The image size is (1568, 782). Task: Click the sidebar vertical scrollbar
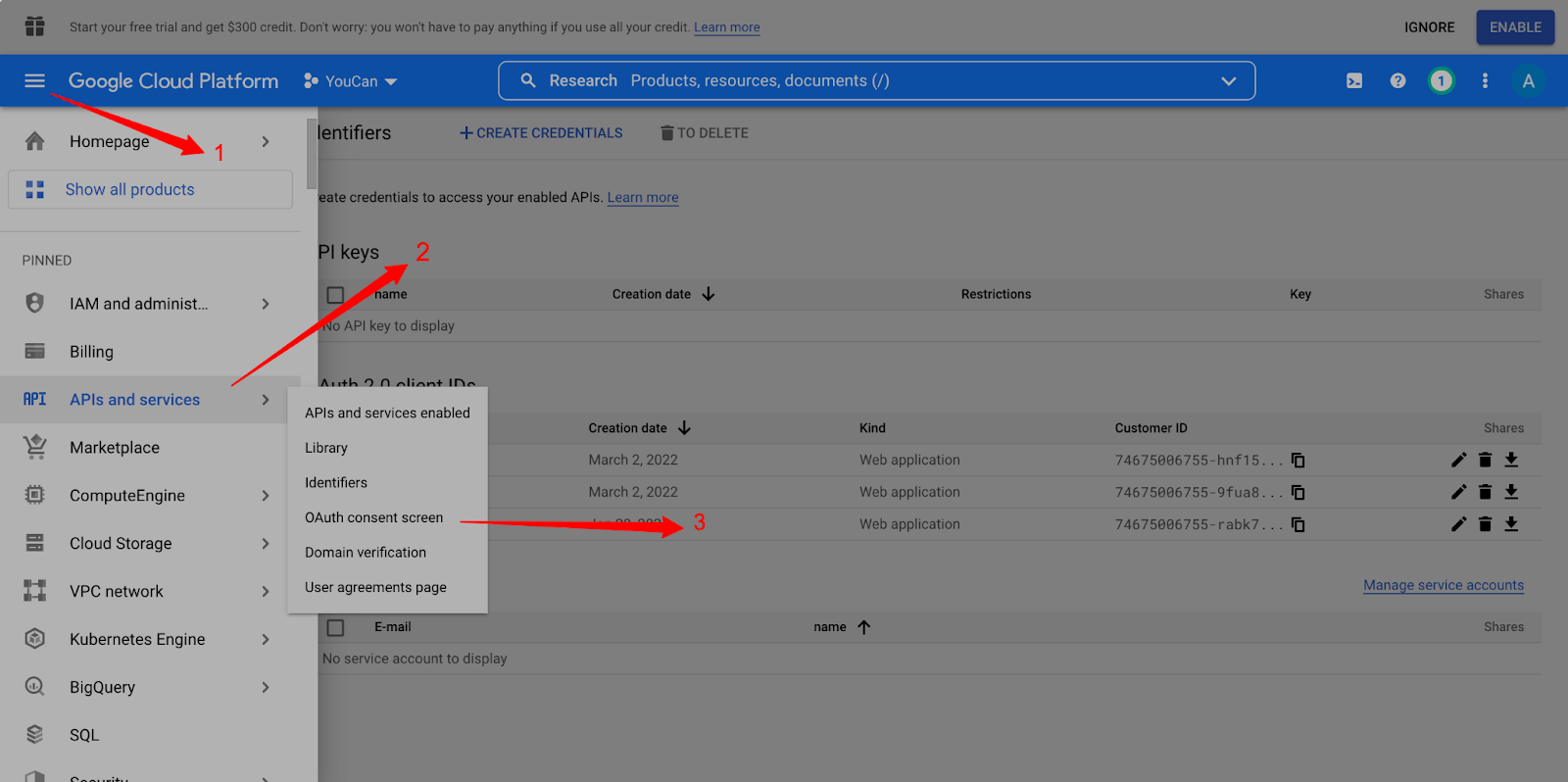(312, 154)
